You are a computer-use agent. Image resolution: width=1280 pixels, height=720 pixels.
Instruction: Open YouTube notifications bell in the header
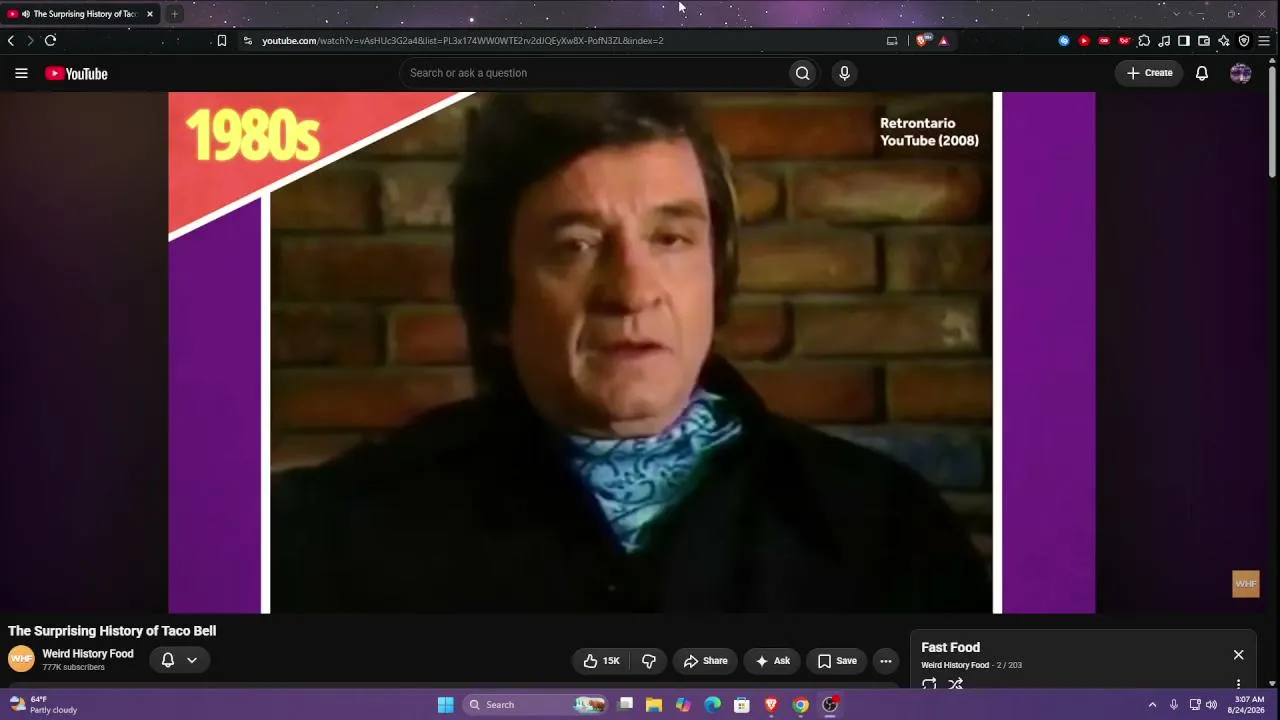tap(1202, 73)
